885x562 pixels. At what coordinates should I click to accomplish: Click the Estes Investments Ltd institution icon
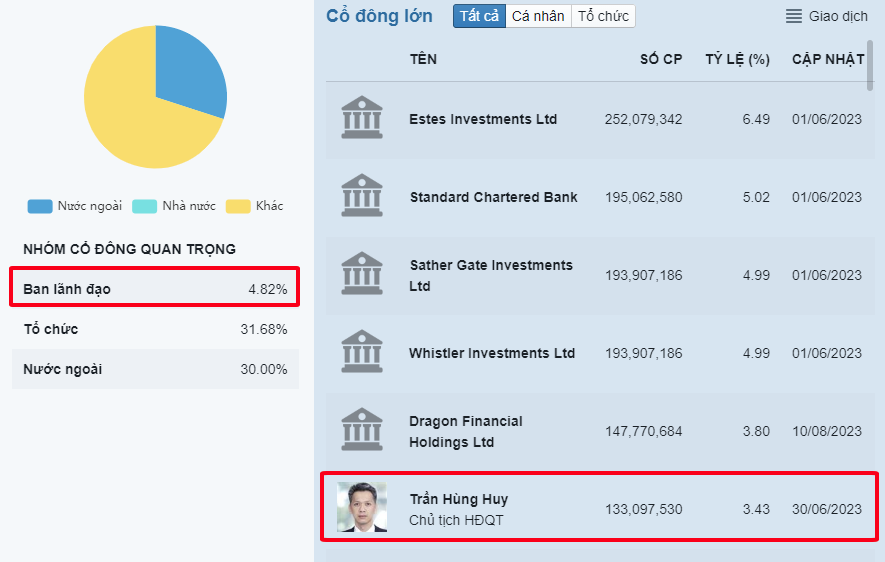click(x=361, y=118)
